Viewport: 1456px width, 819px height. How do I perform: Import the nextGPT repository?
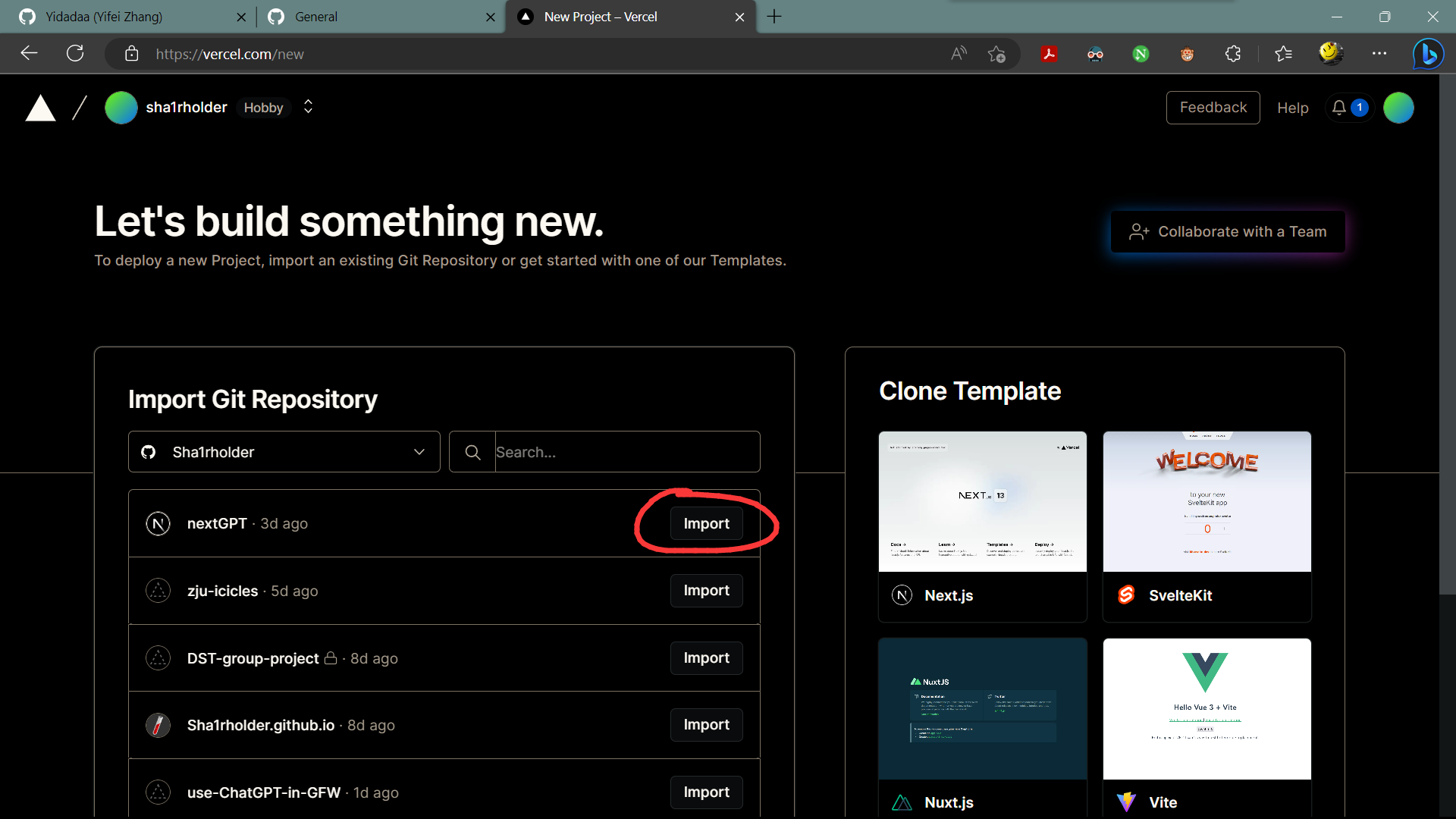pos(706,523)
